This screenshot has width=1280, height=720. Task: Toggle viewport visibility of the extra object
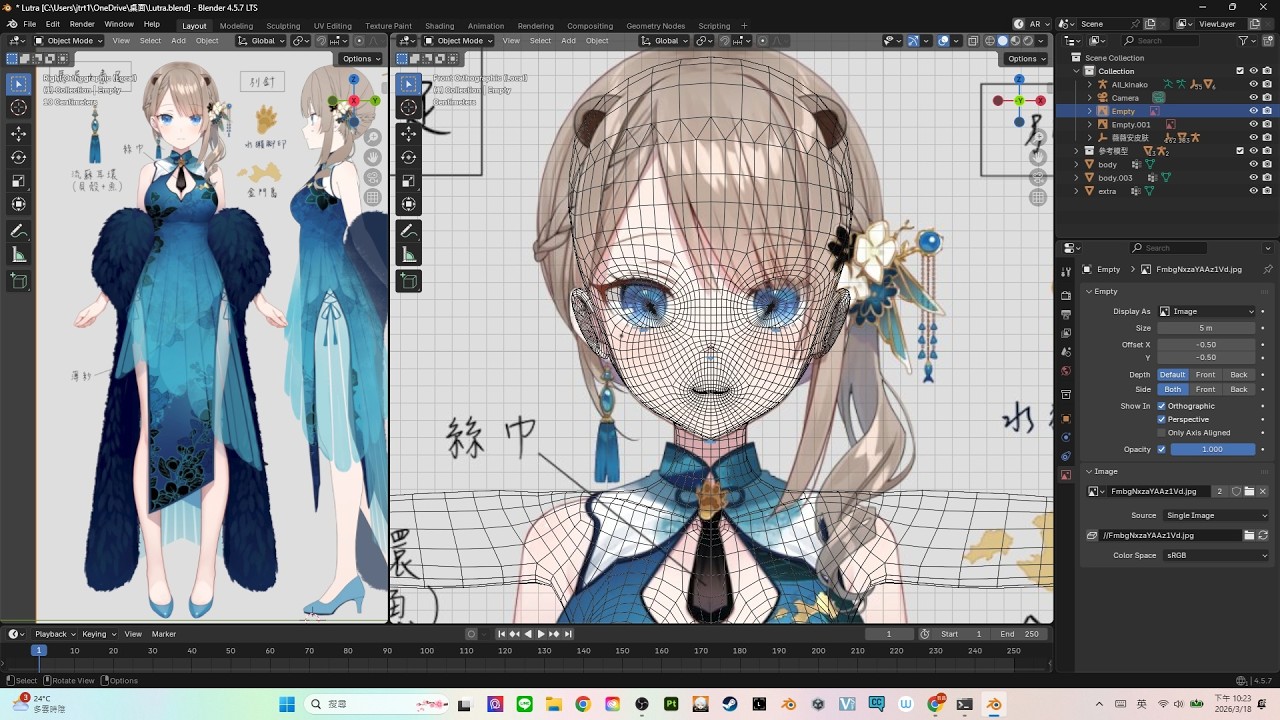[x=1253, y=191]
